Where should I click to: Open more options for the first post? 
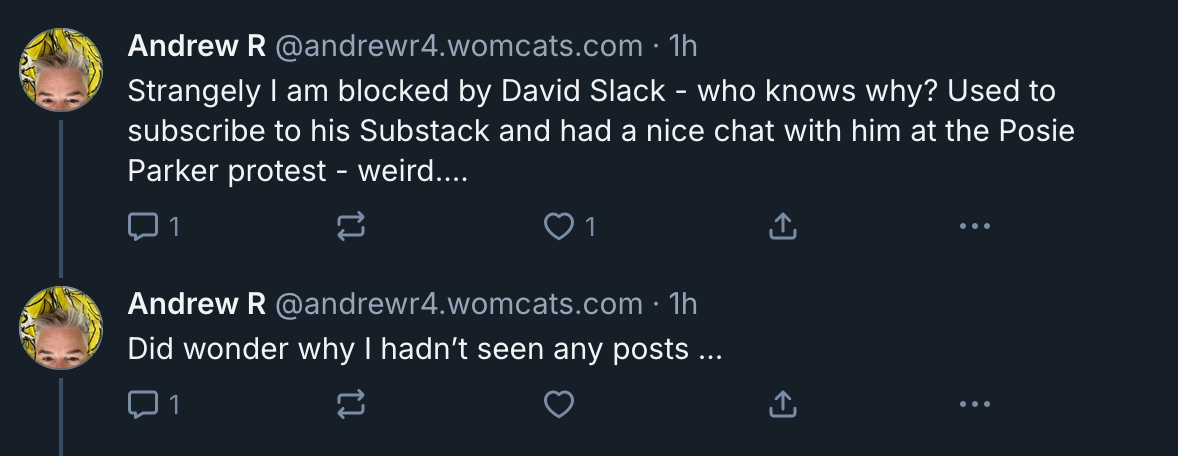point(973,227)
